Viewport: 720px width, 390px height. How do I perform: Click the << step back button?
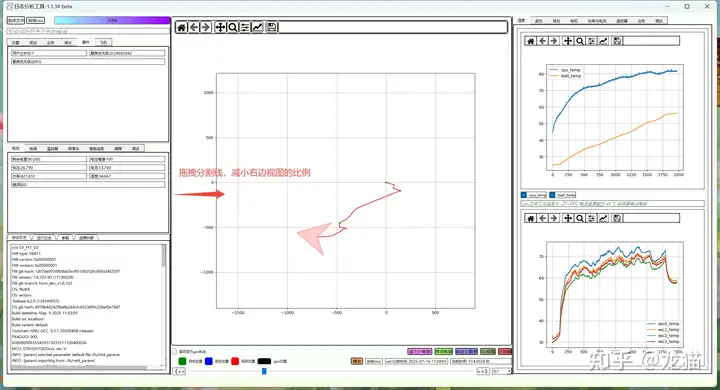[180, 371]
